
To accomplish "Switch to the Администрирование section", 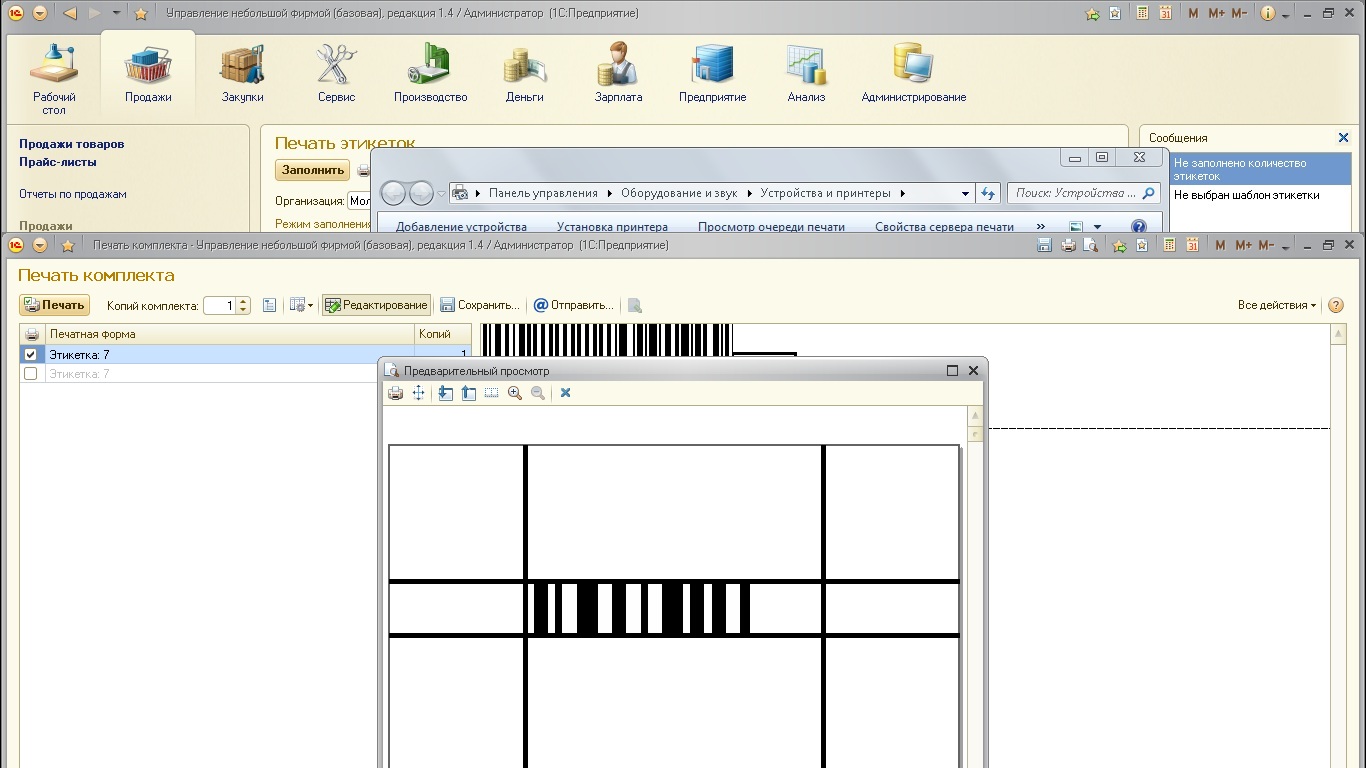I will click(913, 74).
